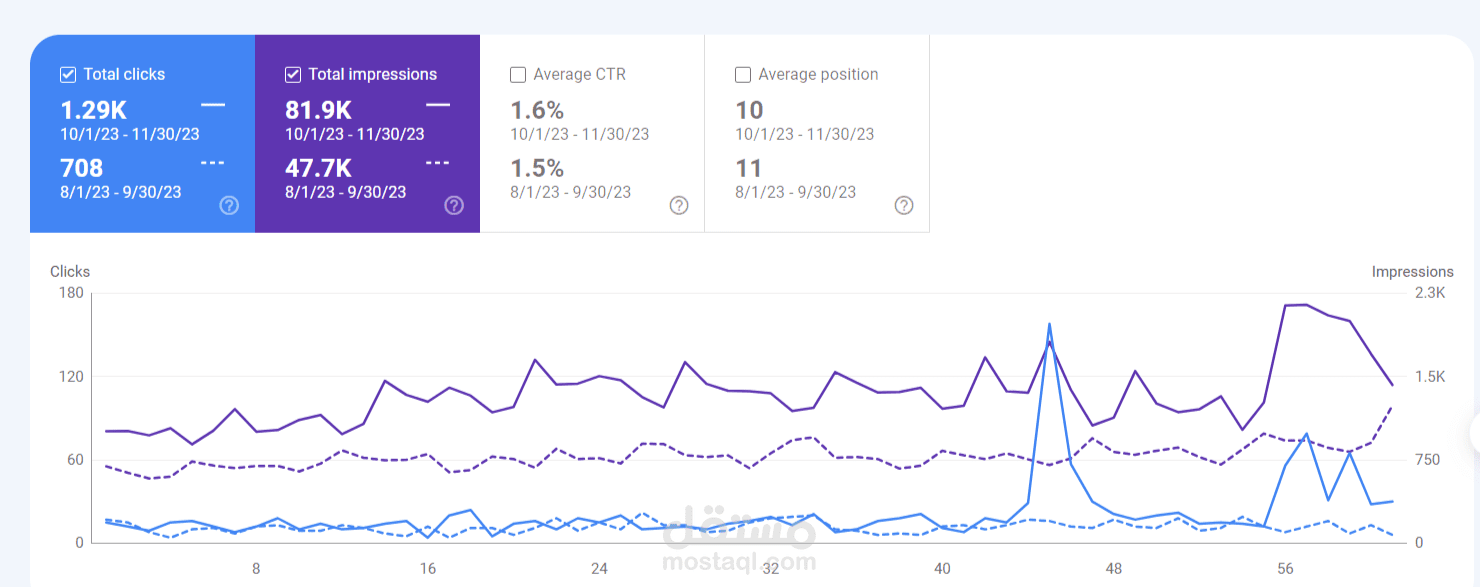The height and width of the screenshot is (587, 1480).
Task: Uncheck the Total clicks checkbox
Action: [68, 74]
